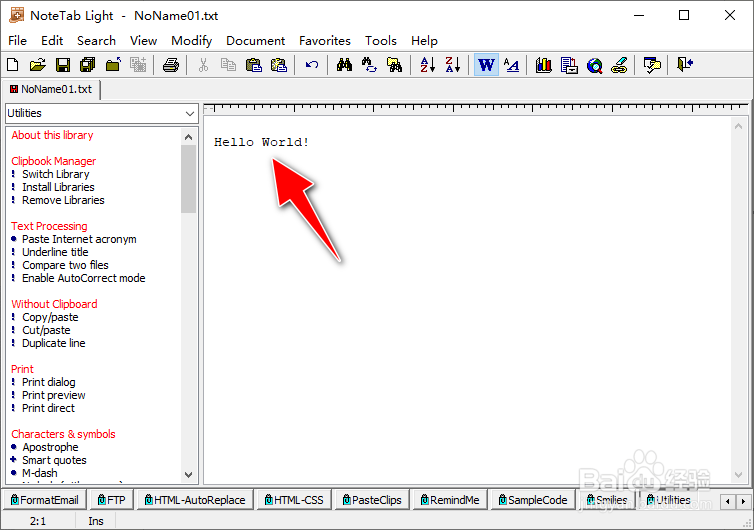Image resolution: width=754 pixels, height=530 pixels.
Task: Save all documents with the stacked disks icon
Action: coord(88,64)
